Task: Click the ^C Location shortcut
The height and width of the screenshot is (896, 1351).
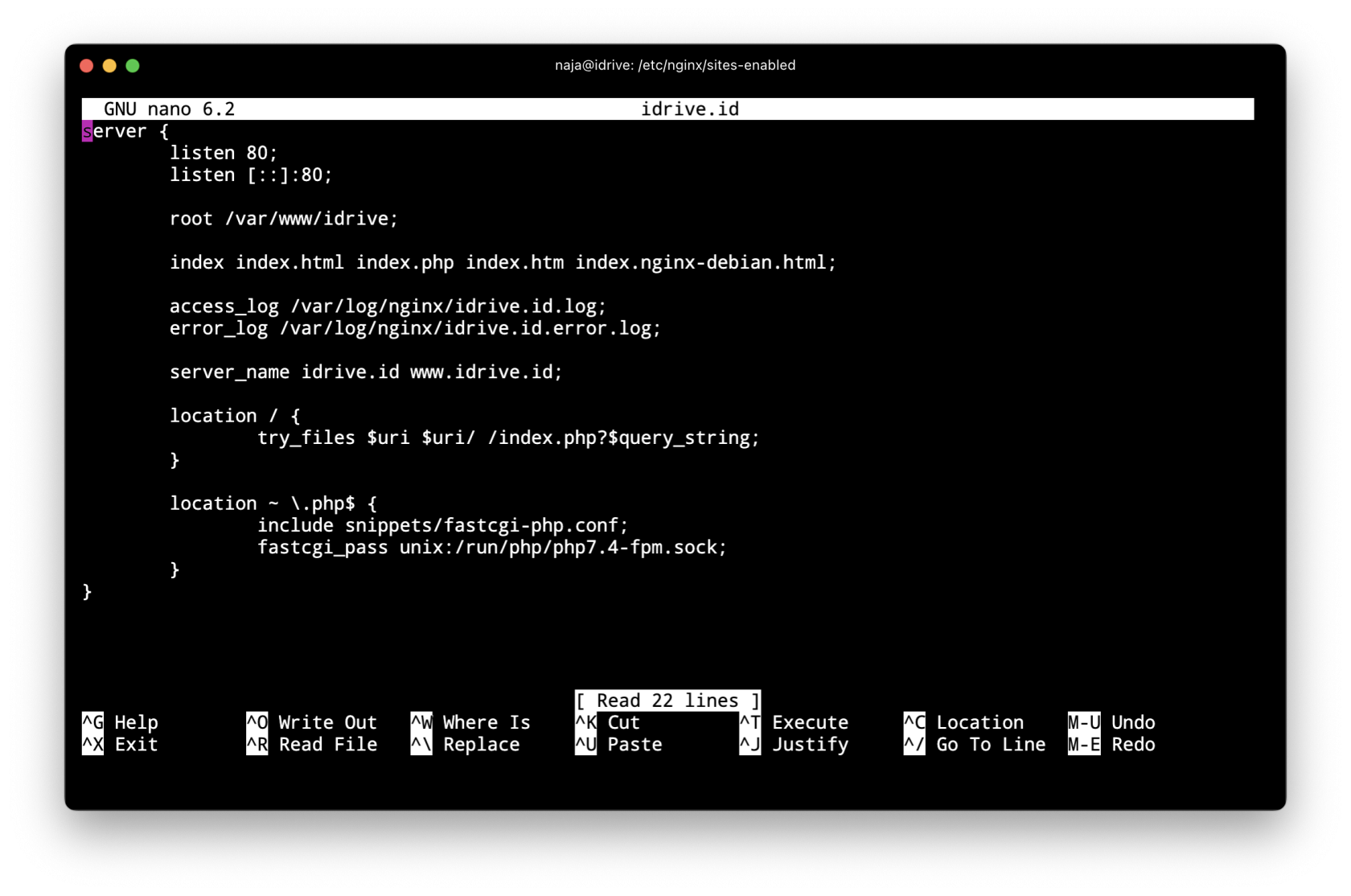Action: tap(963, 722)
